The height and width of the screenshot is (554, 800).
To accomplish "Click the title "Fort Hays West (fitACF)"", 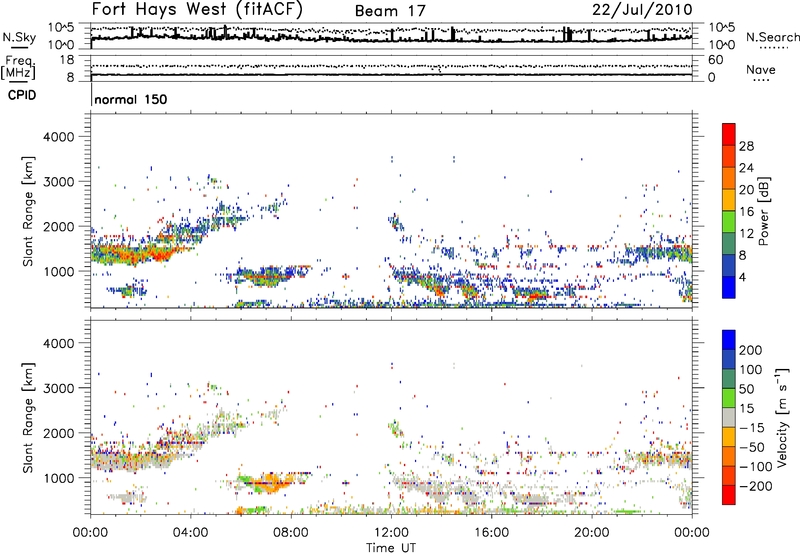I will [197, 9].
